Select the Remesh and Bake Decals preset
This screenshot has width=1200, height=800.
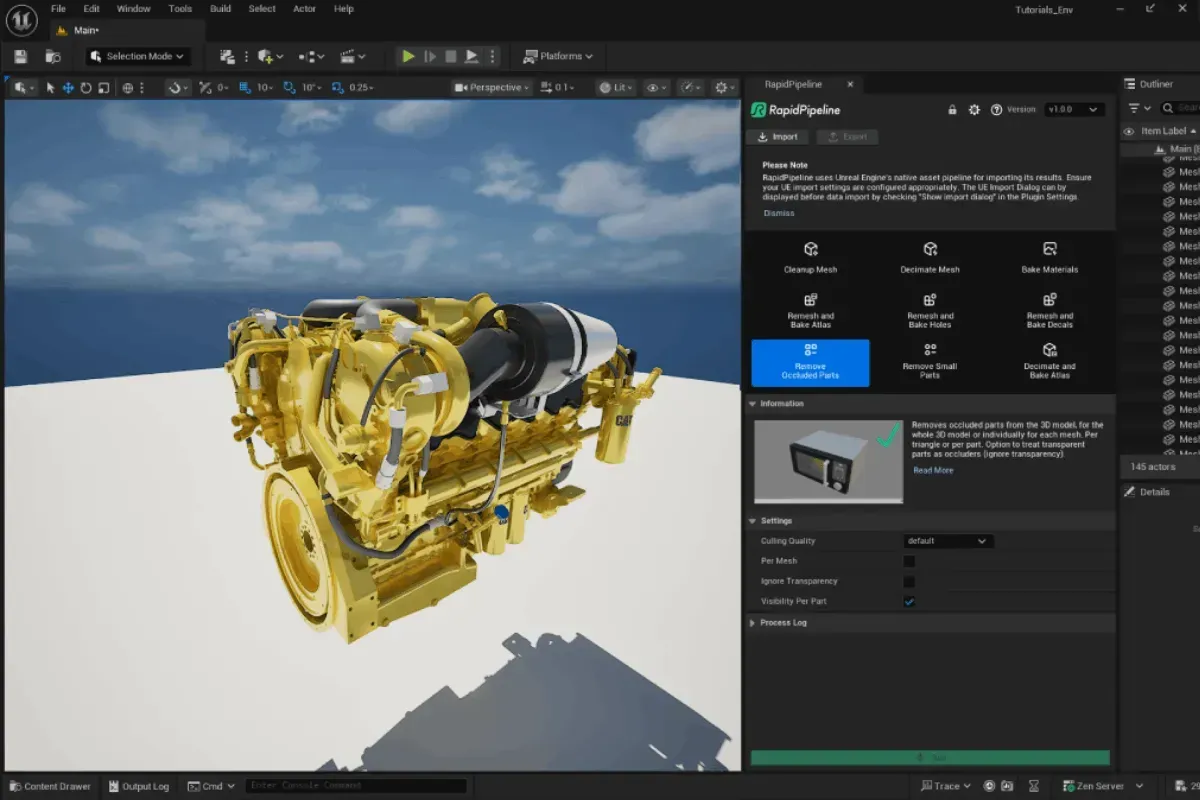pyautogui.click(x=1050, y=311)
